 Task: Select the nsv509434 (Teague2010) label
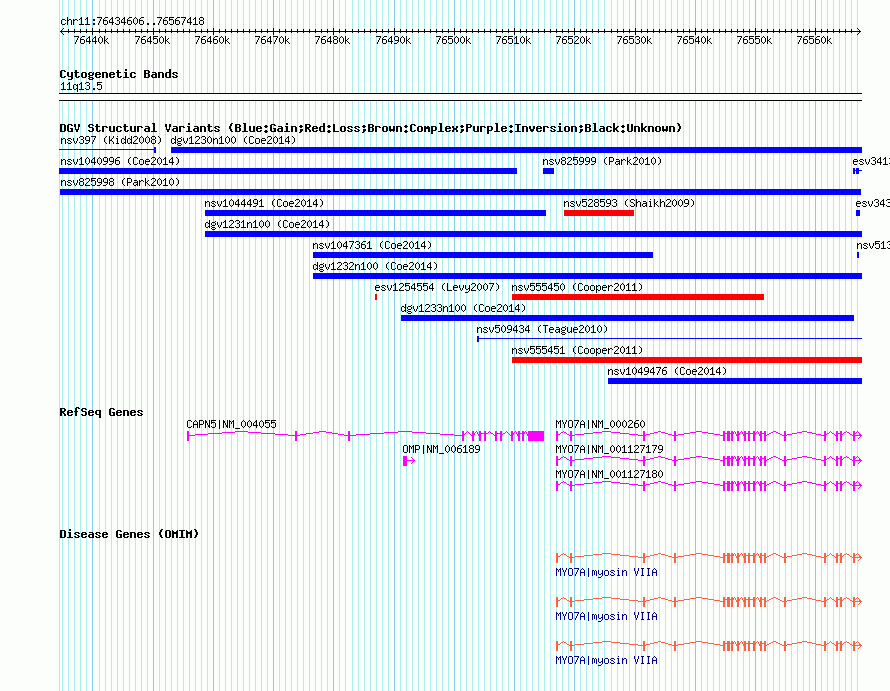[x=542, y=329]
